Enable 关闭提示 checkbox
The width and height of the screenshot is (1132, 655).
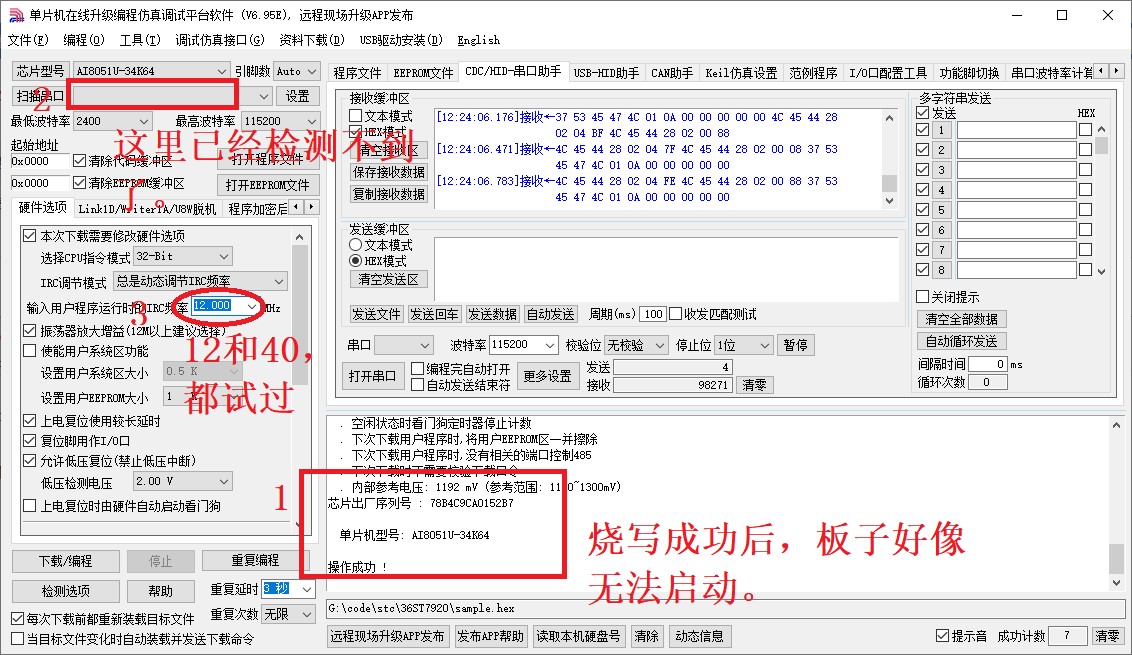point(922,297)
